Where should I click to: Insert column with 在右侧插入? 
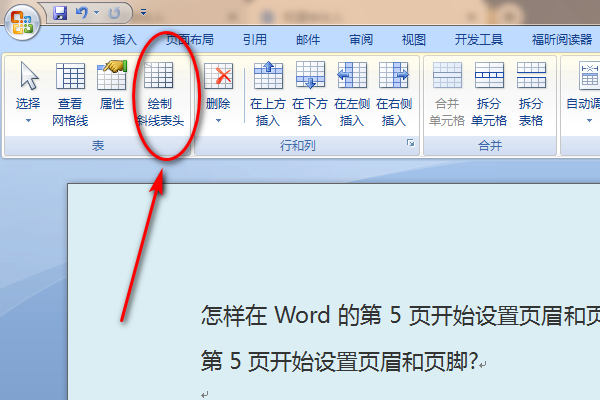(x=394, y=94)
